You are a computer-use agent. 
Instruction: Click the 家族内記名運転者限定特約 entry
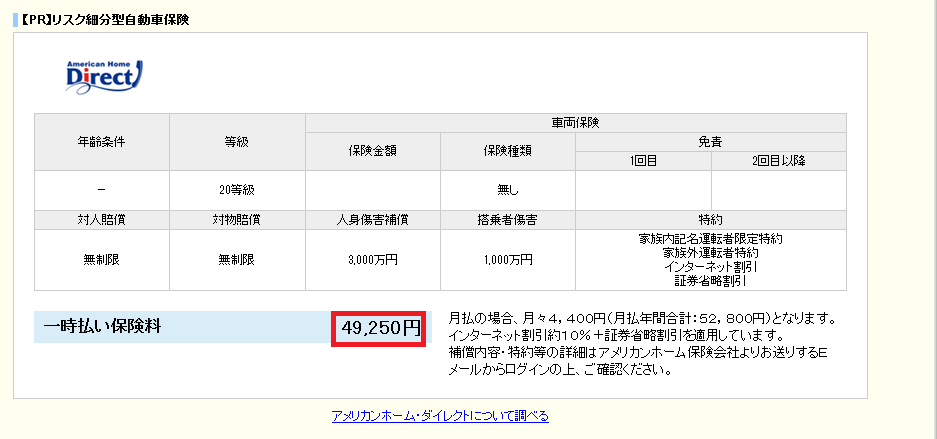pos(710,239)
